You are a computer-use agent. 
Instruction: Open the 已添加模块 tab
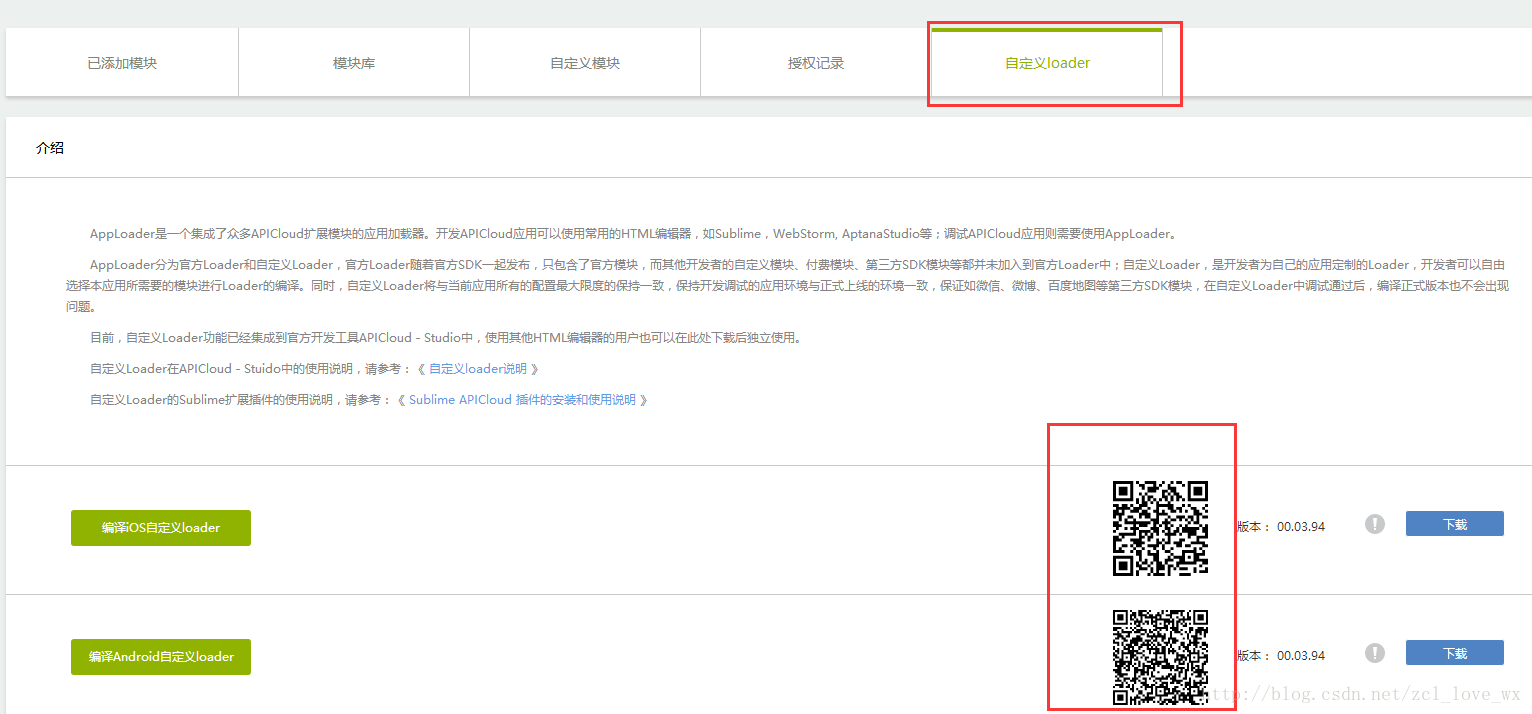(122, 63)
